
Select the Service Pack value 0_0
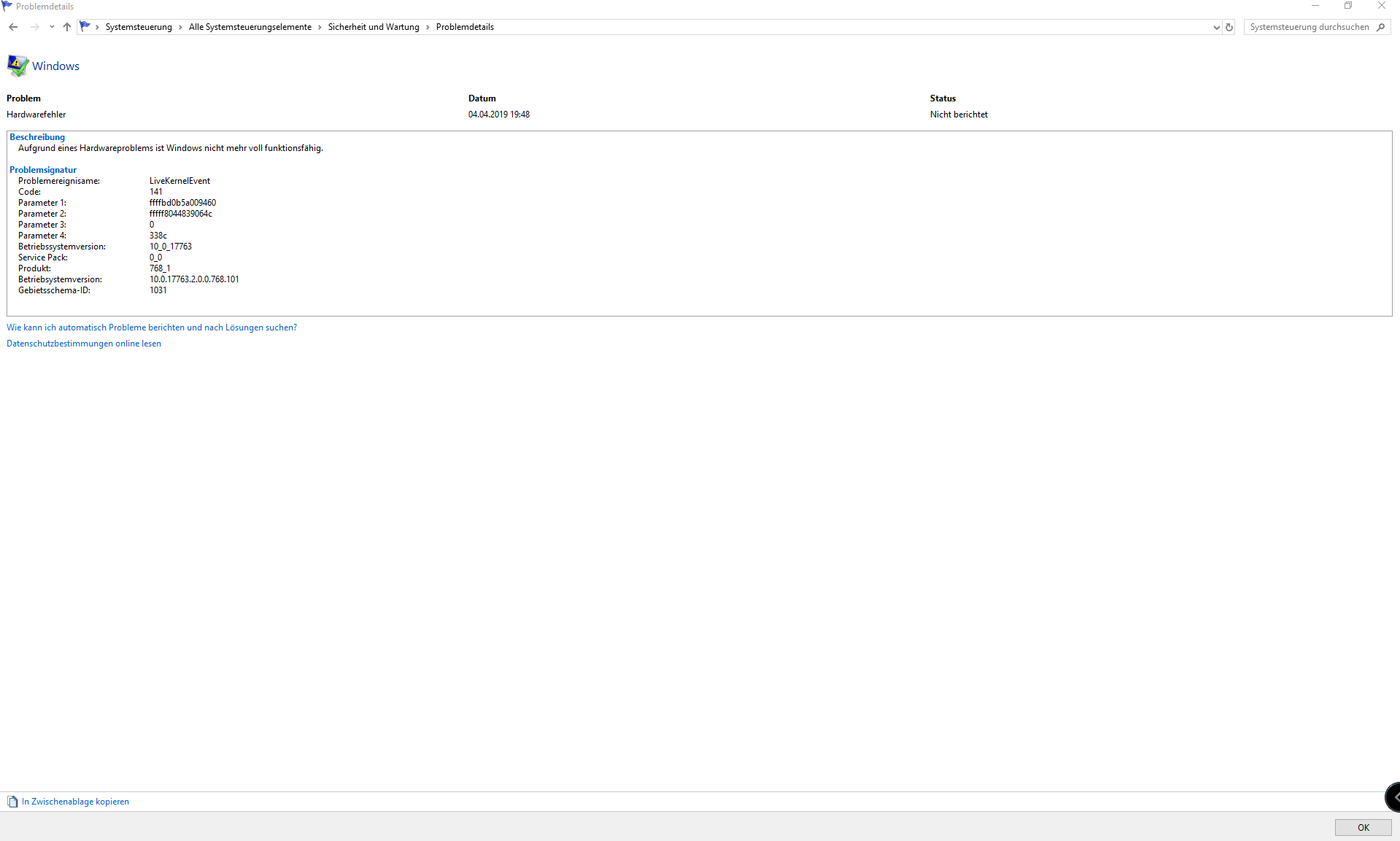(x=156, y=257)
